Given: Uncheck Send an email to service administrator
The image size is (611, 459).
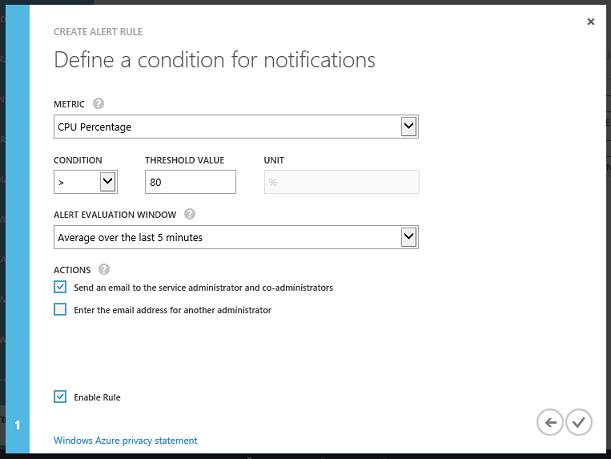Looking at the screenshot, I should (60, 287).
